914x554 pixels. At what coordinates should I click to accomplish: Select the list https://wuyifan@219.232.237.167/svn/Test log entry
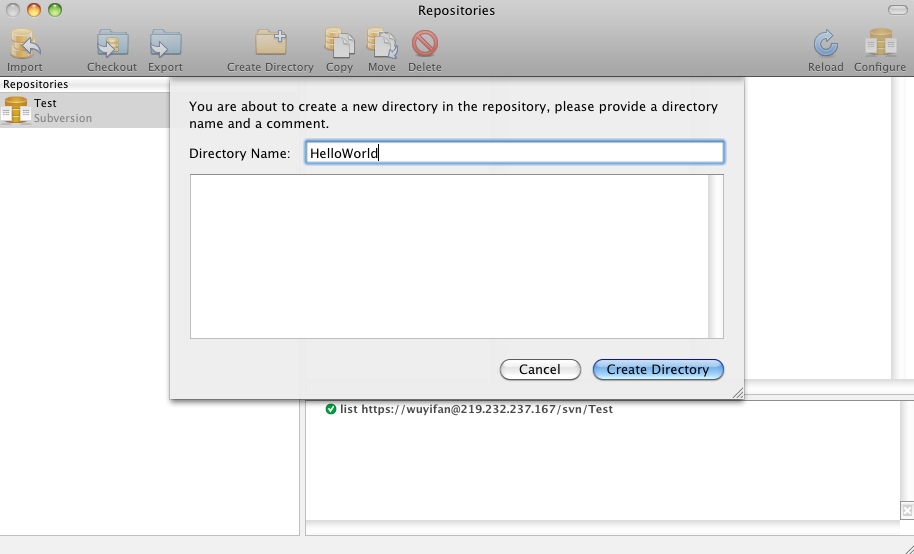(x=476, y=409)
